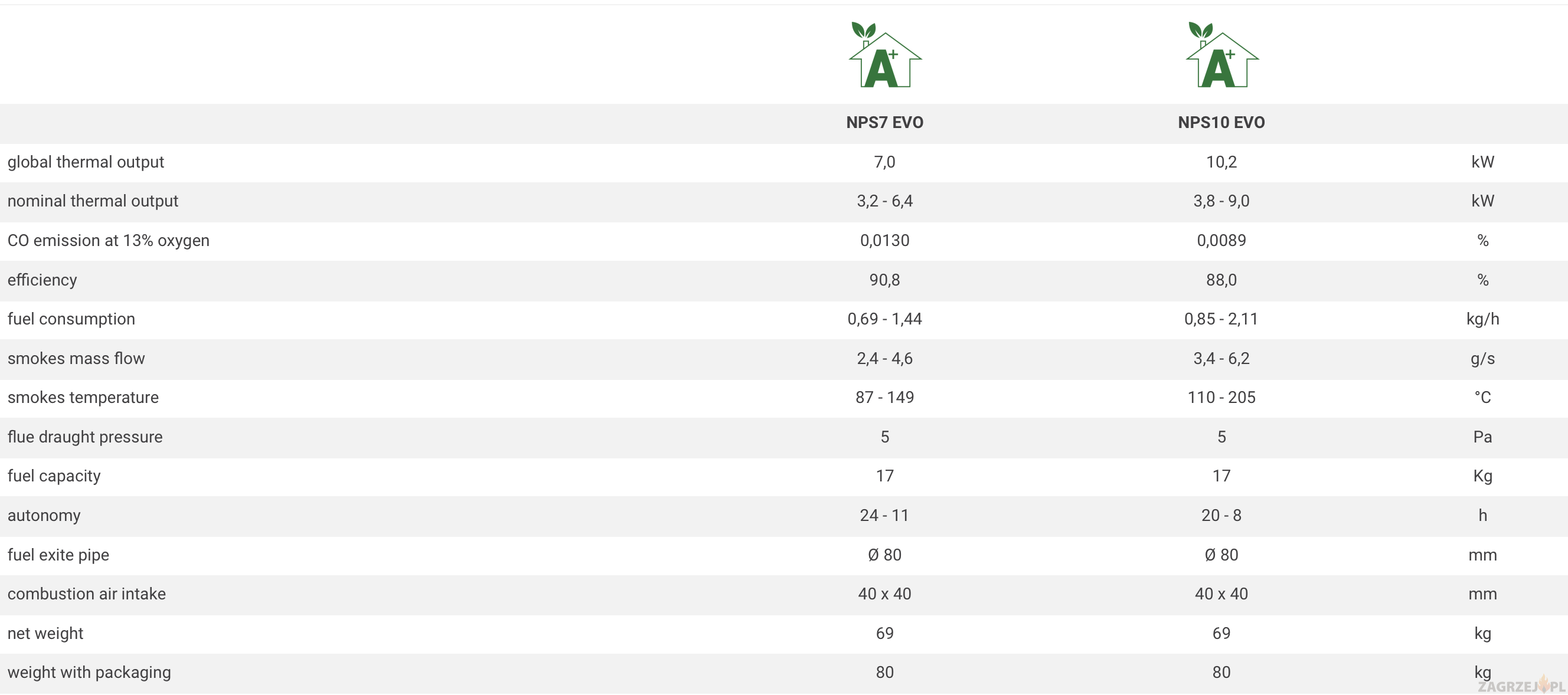Select the weight with packaging label

click(89, 673)
